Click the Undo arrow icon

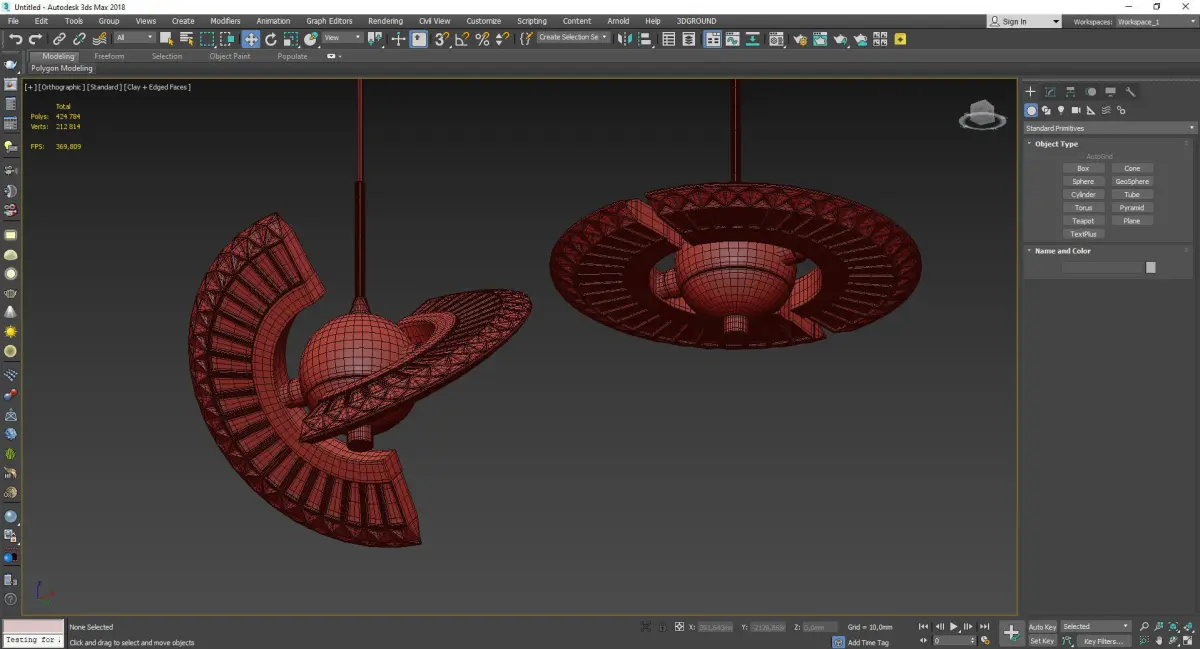coord(15,39)
